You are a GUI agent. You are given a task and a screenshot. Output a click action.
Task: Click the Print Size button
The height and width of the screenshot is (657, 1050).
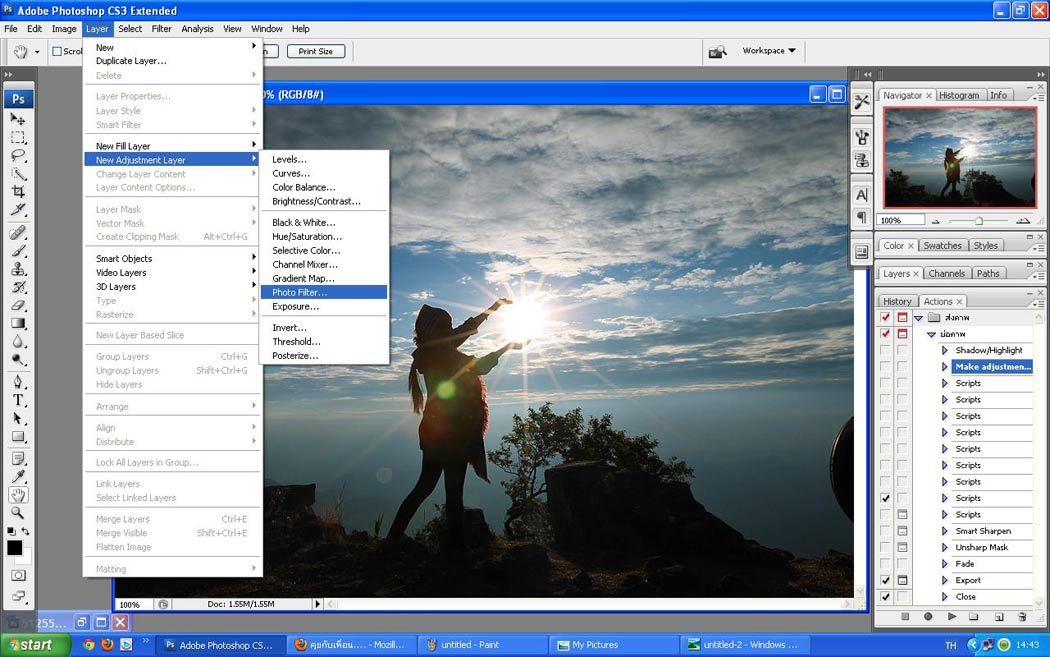click(x=315, y=51)
